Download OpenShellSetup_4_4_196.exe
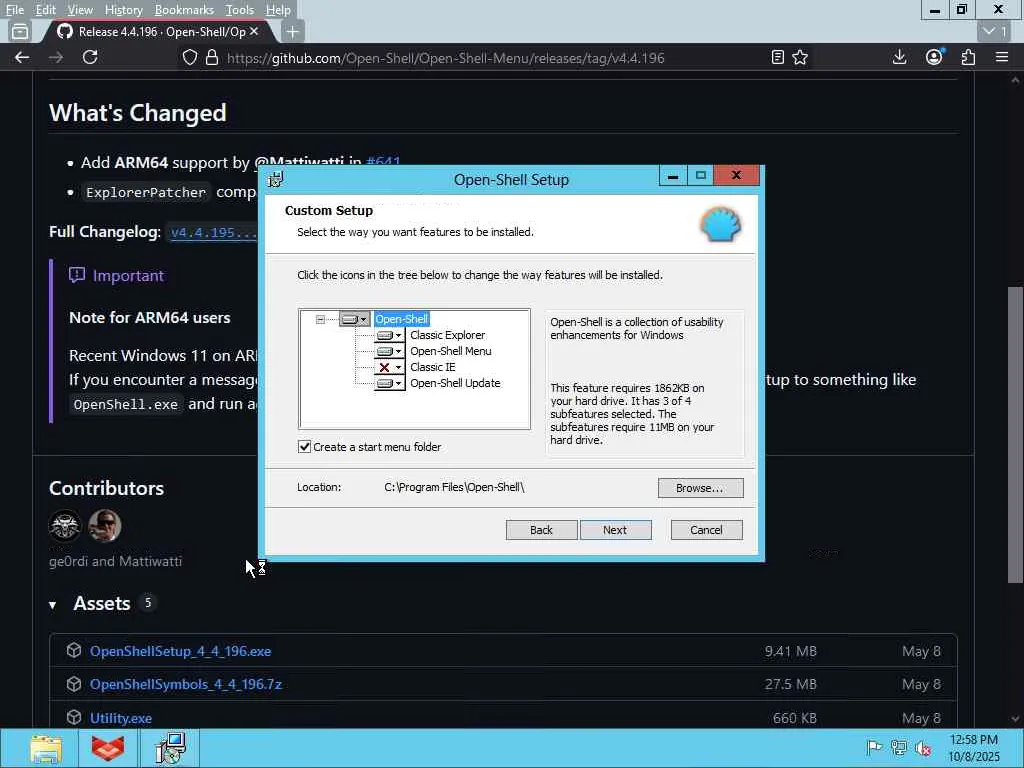 [180, 651]
